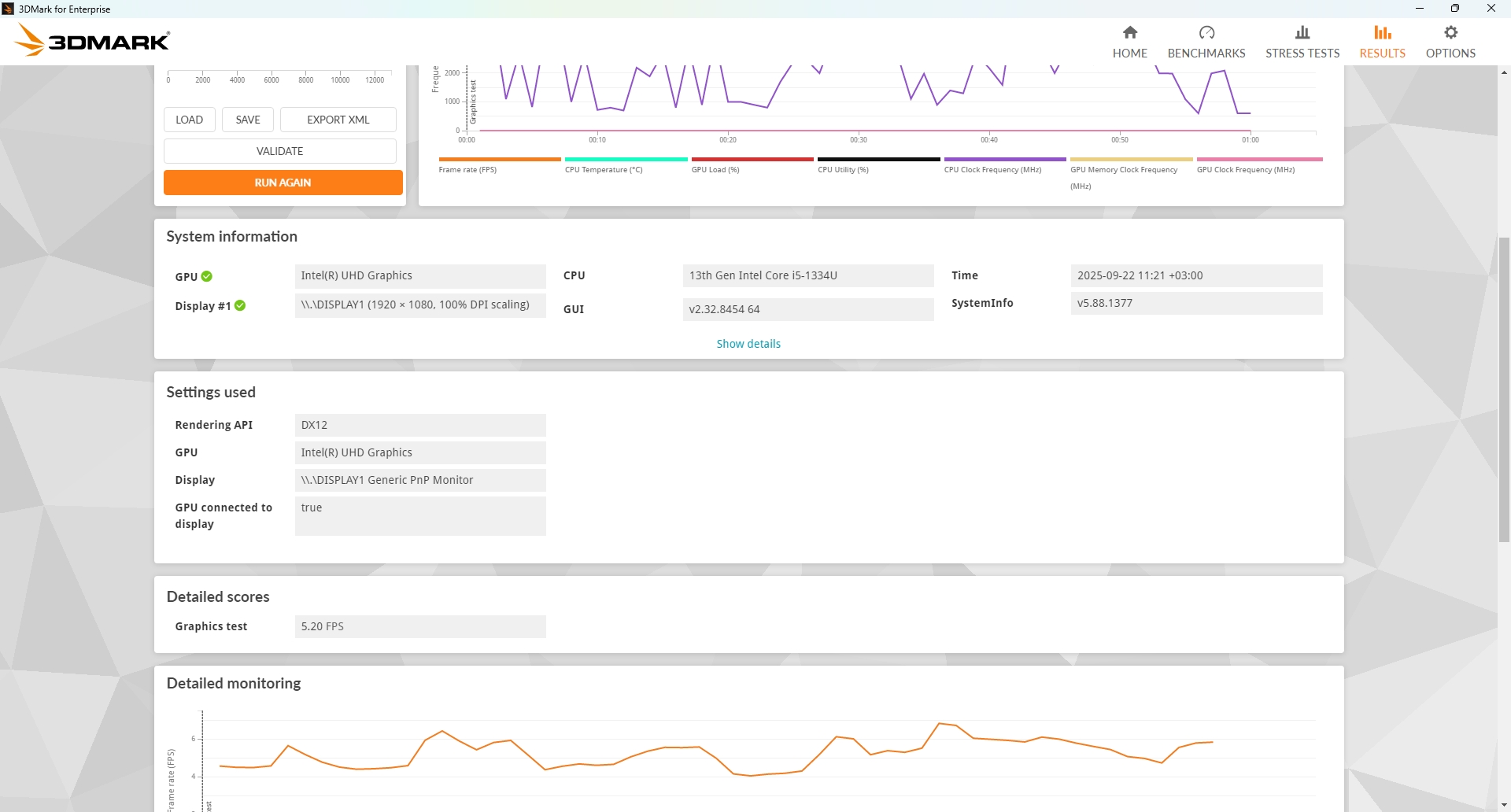Click the green check beside GPU
The image size is (1511, 812).
coord(207,276)
